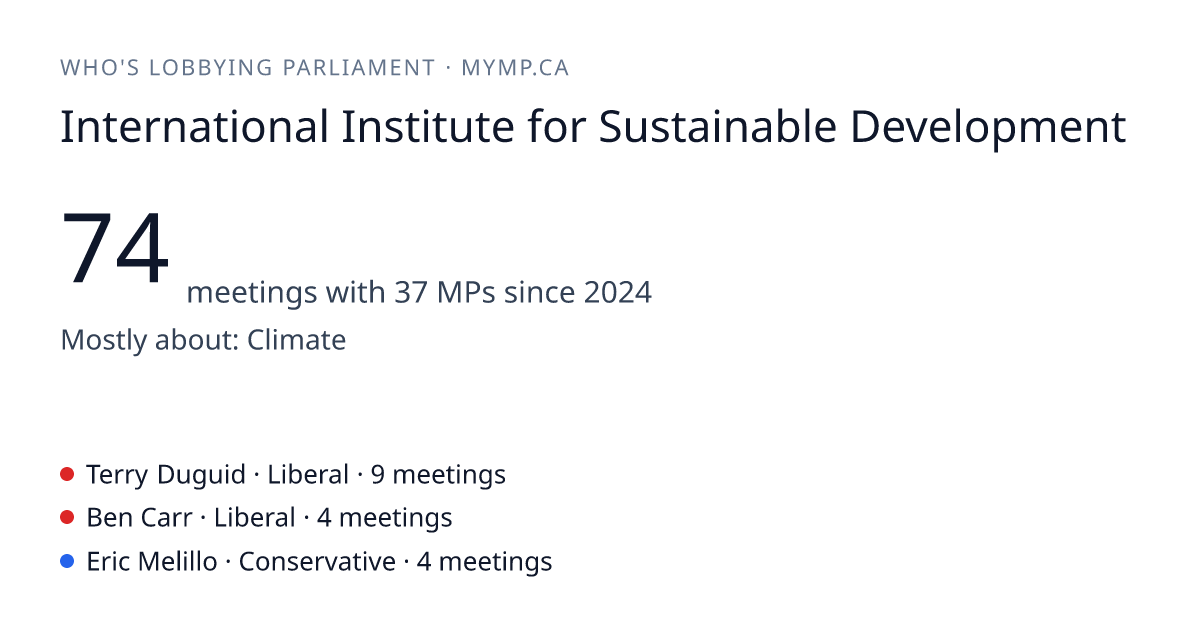
Task: Click the WHO'S LOBBYING PARLIAMENT header text
Action: pos(247,68)
